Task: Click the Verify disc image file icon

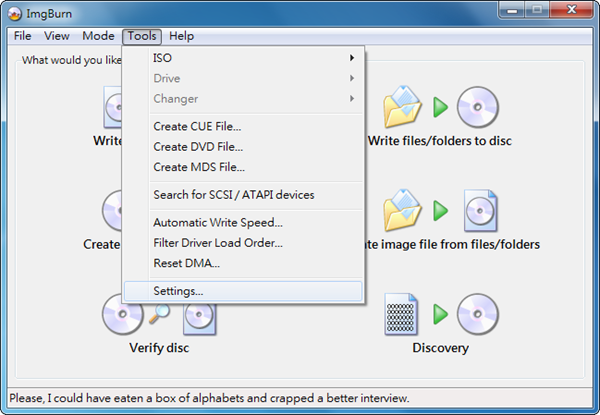Action: pos(199,319)
